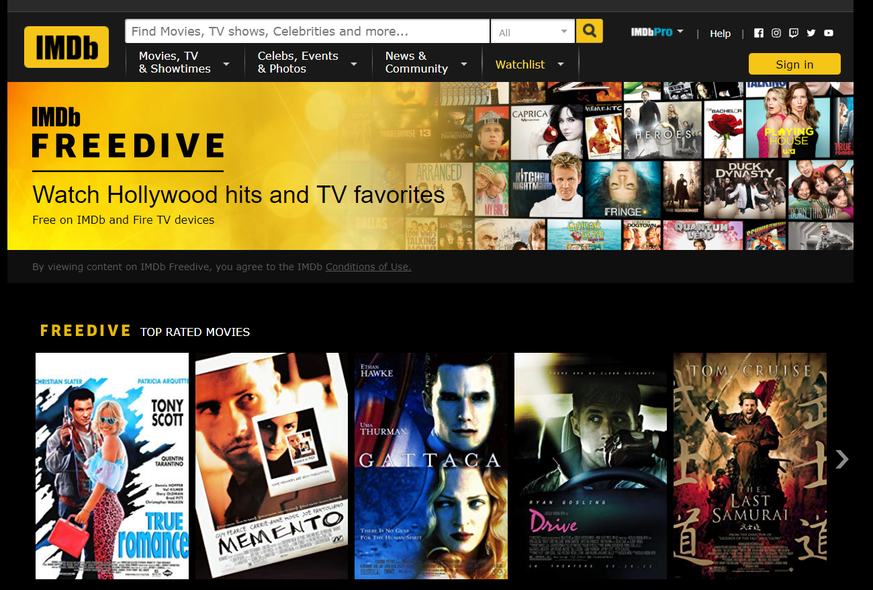Click the 'Watch Hollywood hits and TV favorites' text
This screenshot has height=590, width=873.
tap(238, 195)
